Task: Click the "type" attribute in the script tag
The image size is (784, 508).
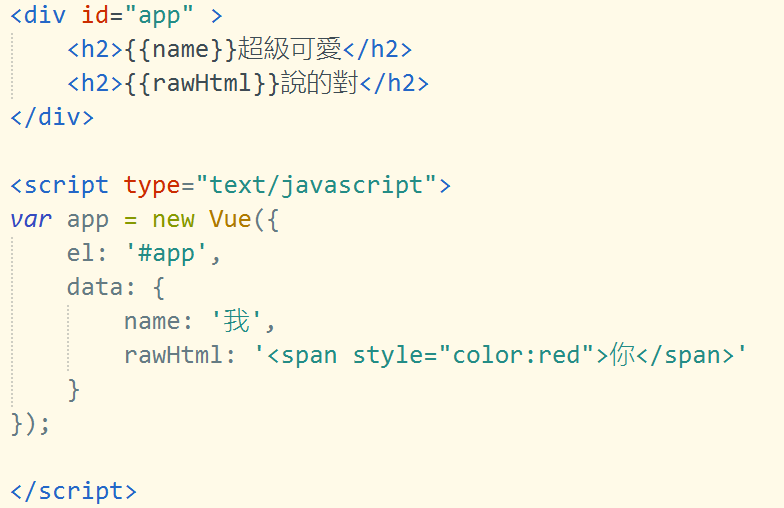Action: pos(152,186)
